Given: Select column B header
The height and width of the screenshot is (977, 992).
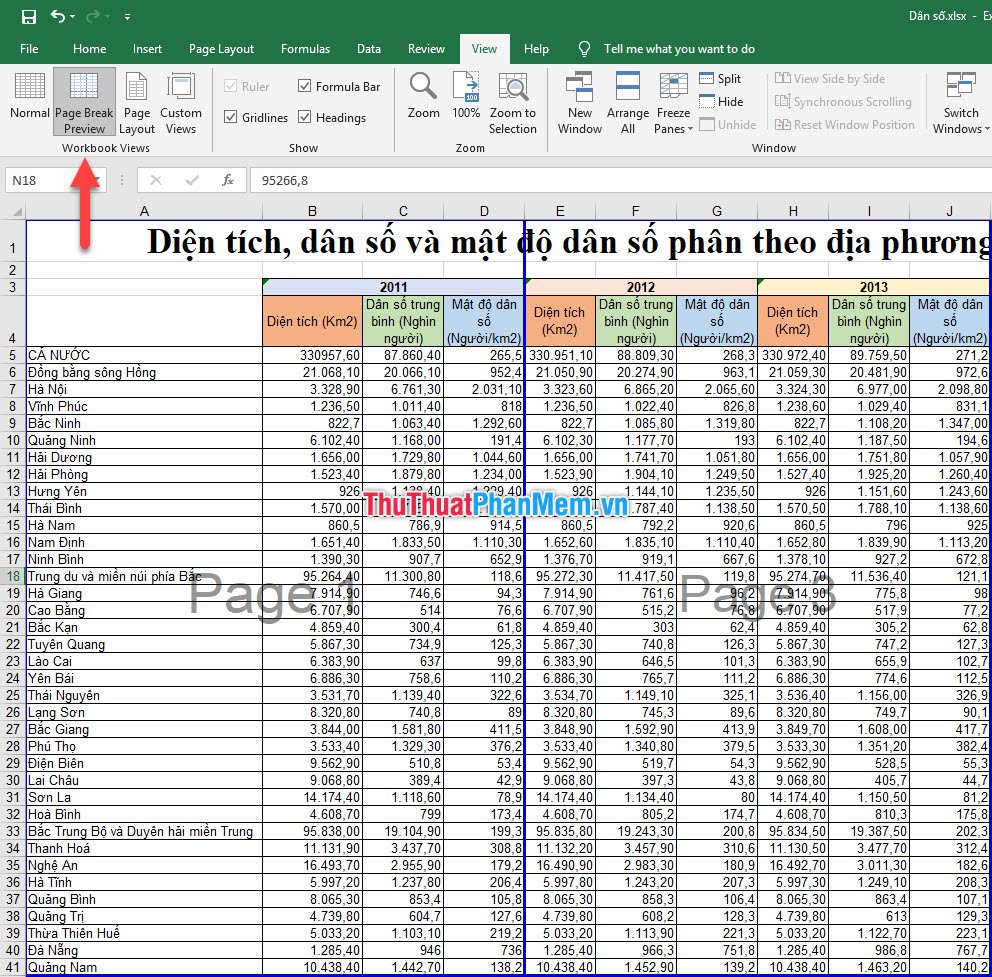Looking at the screenshot, I should pyautogui.click(x=313, y=211).
